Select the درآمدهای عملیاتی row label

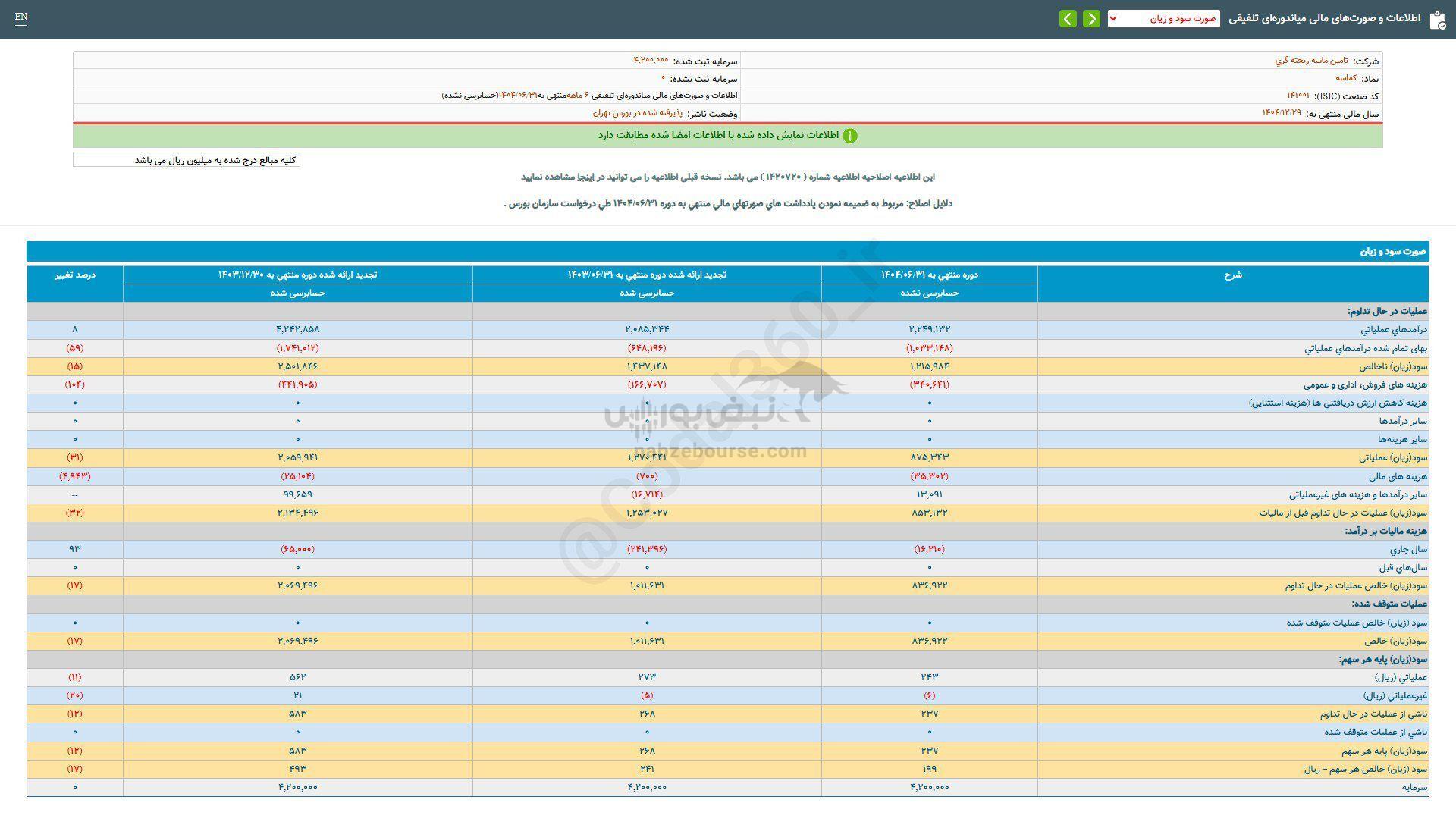[1394, 330]
